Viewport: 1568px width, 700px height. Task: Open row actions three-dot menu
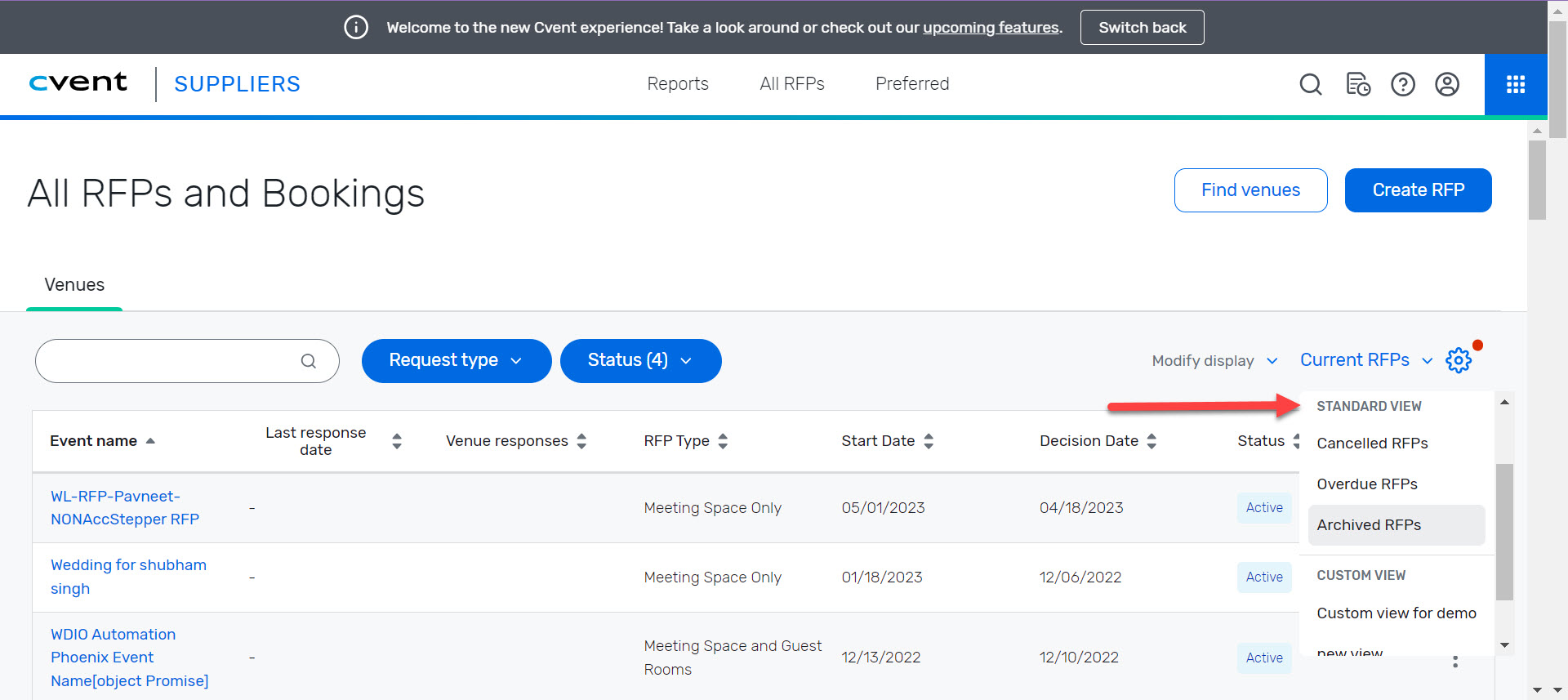tap(1455, 662)
